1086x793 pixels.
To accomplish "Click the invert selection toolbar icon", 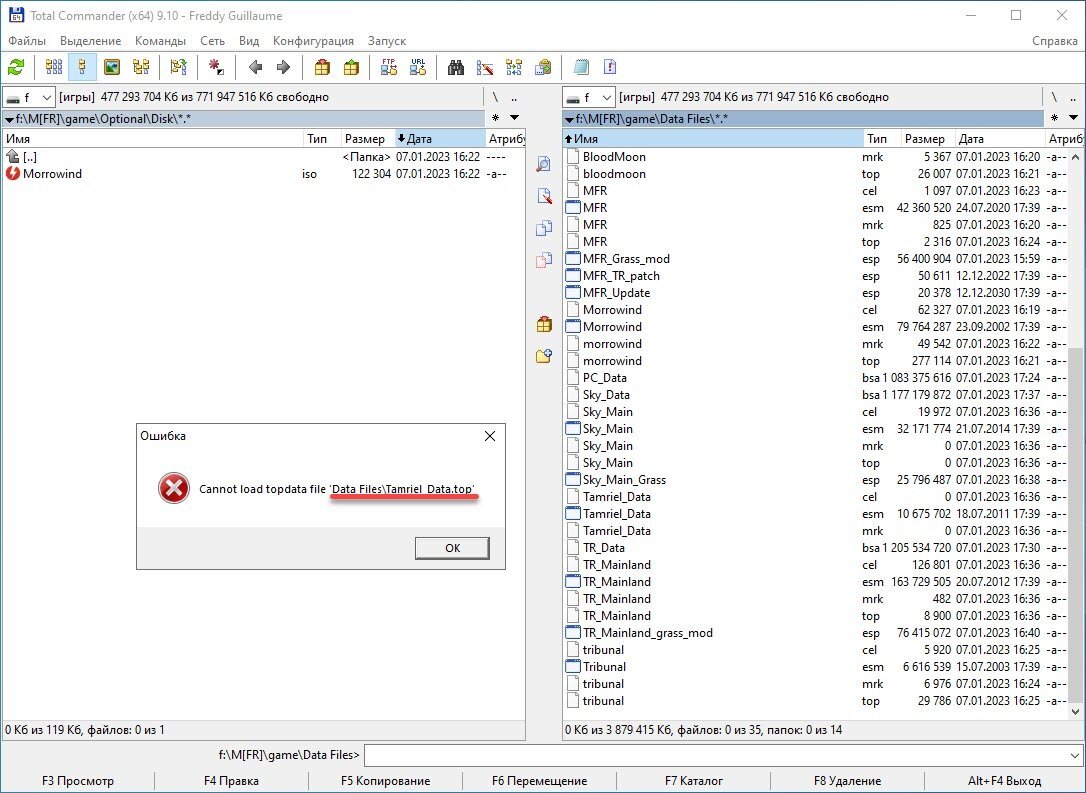I will (x=179, y=67).
